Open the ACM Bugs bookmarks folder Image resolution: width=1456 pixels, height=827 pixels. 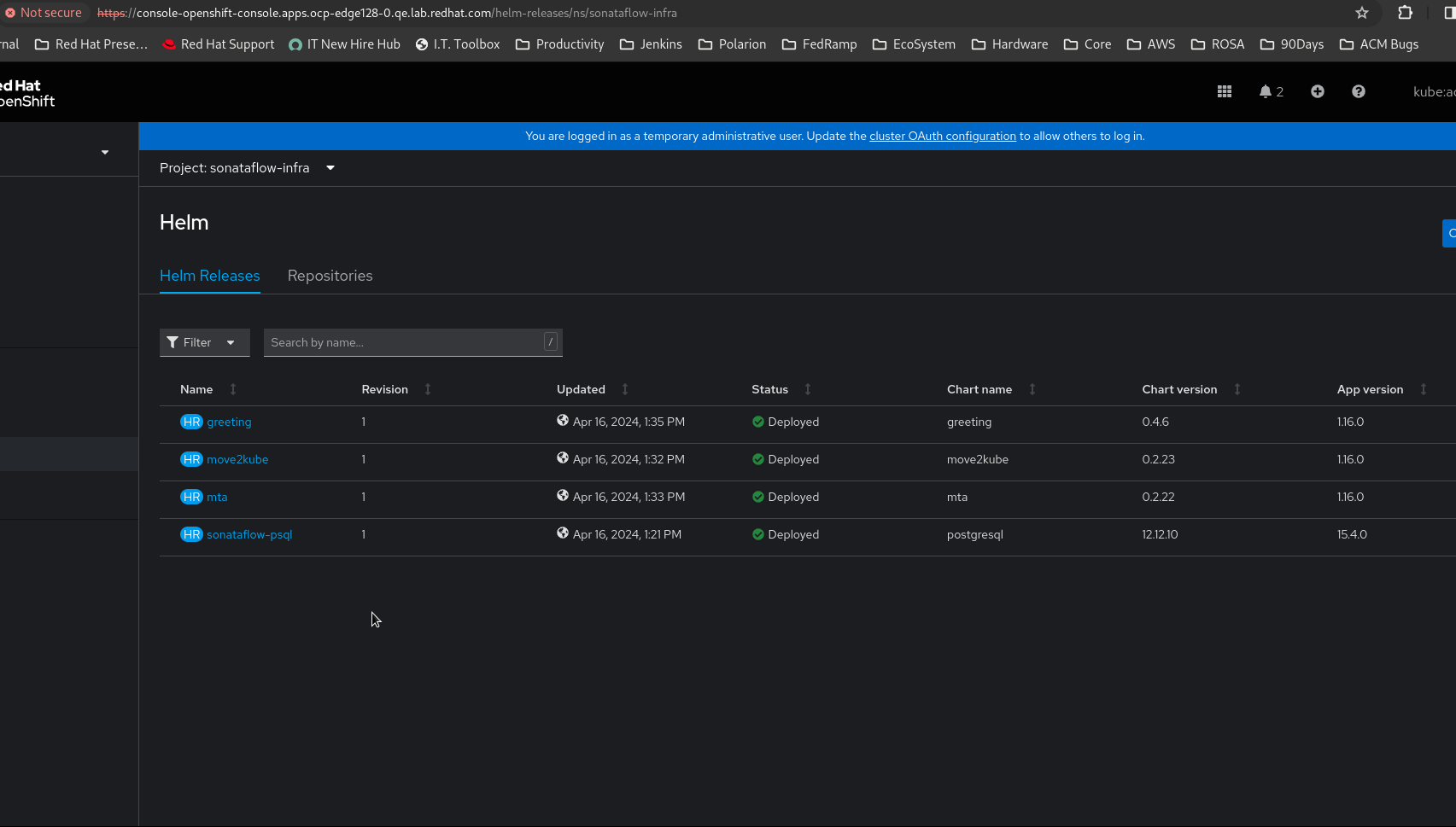coord(1378,44)
